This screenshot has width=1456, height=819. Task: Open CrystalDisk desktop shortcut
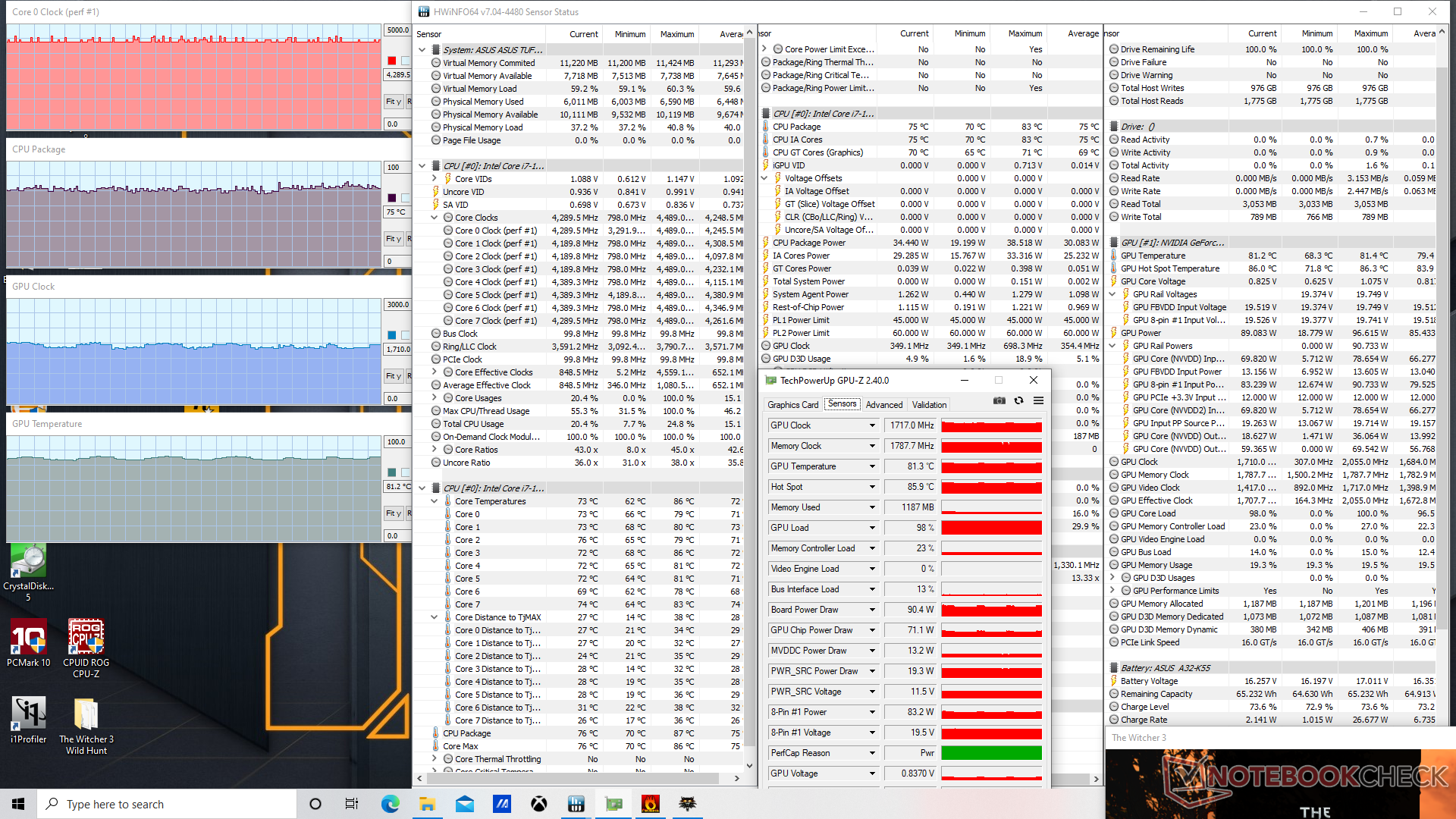coord(28,573)
